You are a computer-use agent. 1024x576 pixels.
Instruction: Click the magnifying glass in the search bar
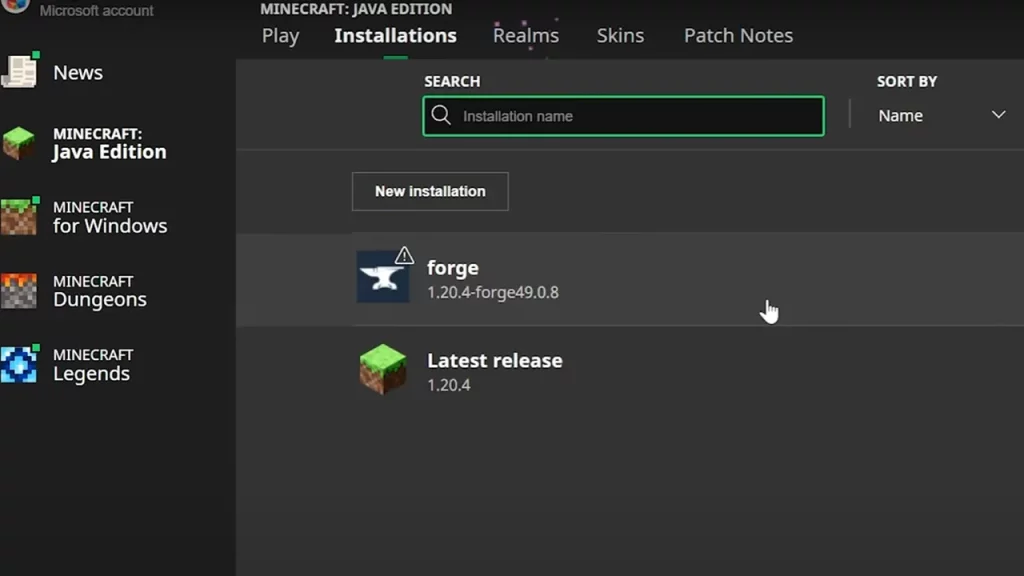coord(441,115)
